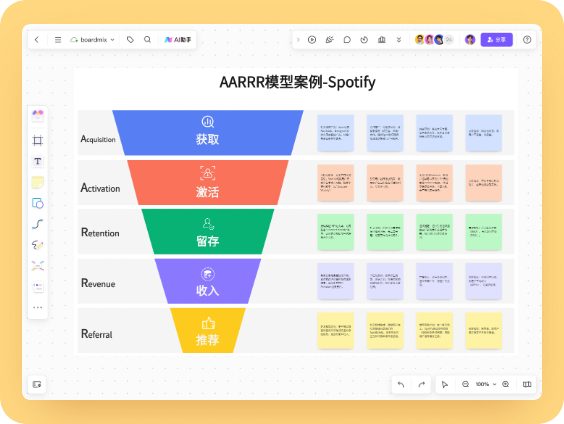
Task: Select the Retention label text
Action: pyautogui.click(x=100, y=233)
